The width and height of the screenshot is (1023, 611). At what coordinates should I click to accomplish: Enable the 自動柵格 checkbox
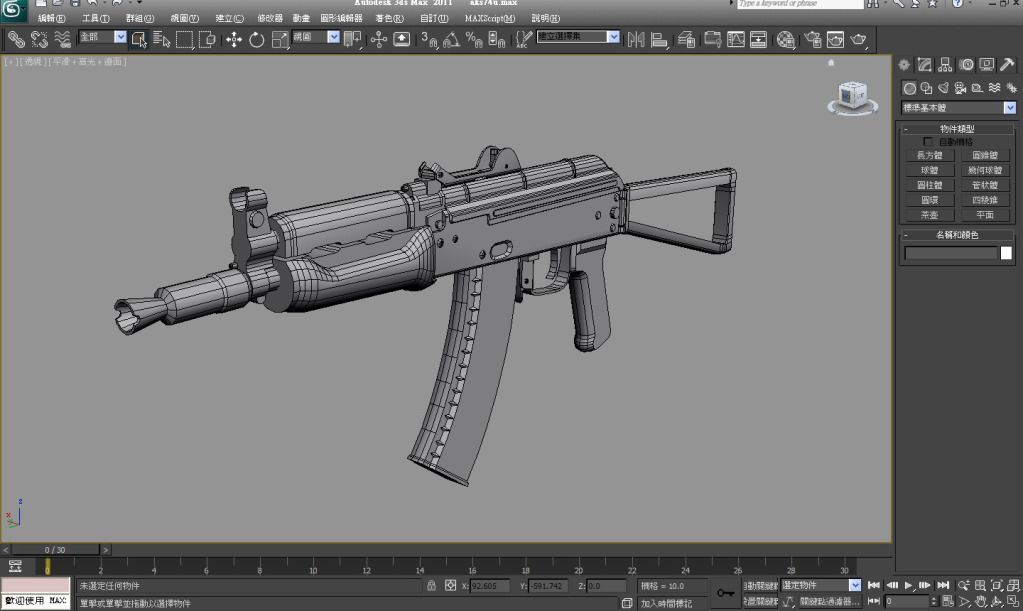coord(928,142)
